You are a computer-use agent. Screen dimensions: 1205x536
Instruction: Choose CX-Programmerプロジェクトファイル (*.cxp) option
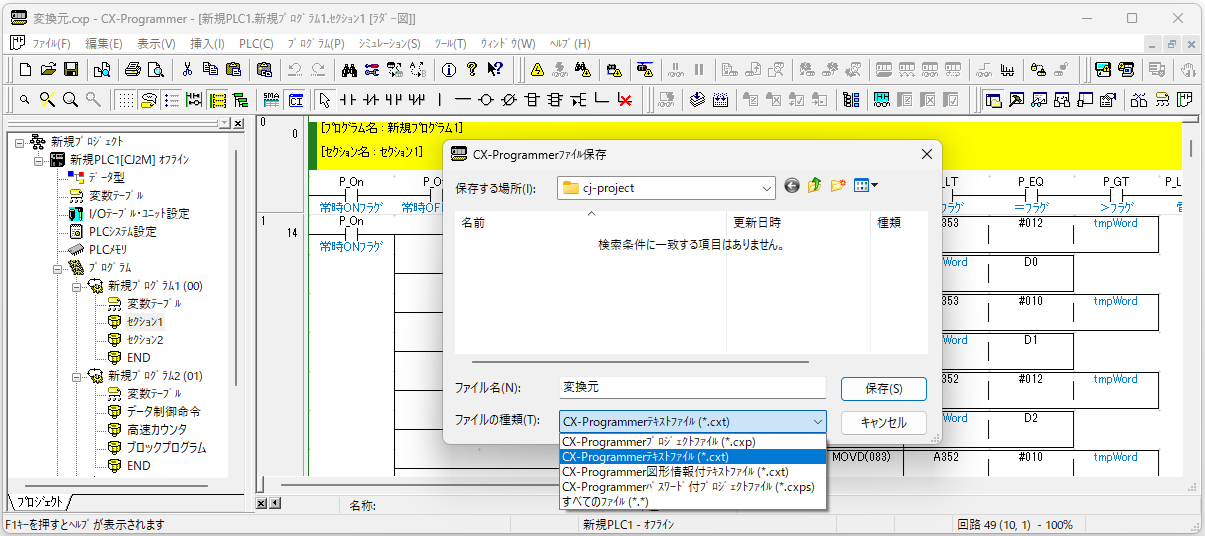[693, 442]
